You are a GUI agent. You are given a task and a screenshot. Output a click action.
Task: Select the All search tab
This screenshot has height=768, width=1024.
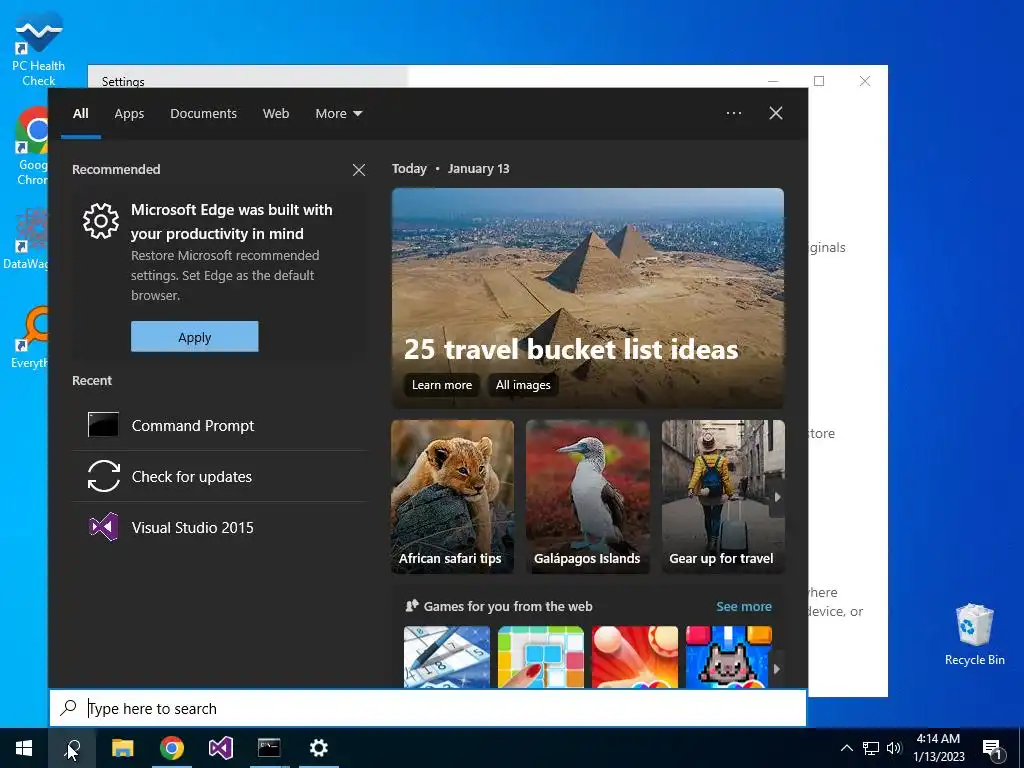click(81, 114)
